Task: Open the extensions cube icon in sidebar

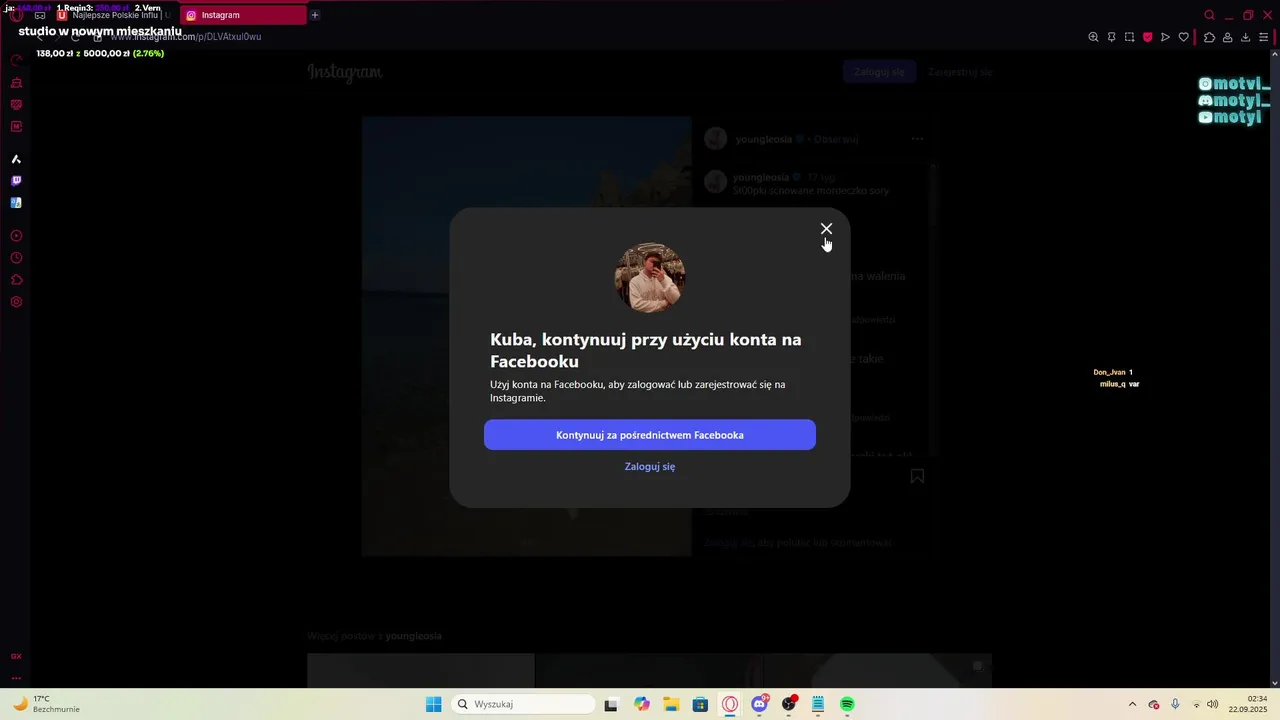Action: click(16, 280)
